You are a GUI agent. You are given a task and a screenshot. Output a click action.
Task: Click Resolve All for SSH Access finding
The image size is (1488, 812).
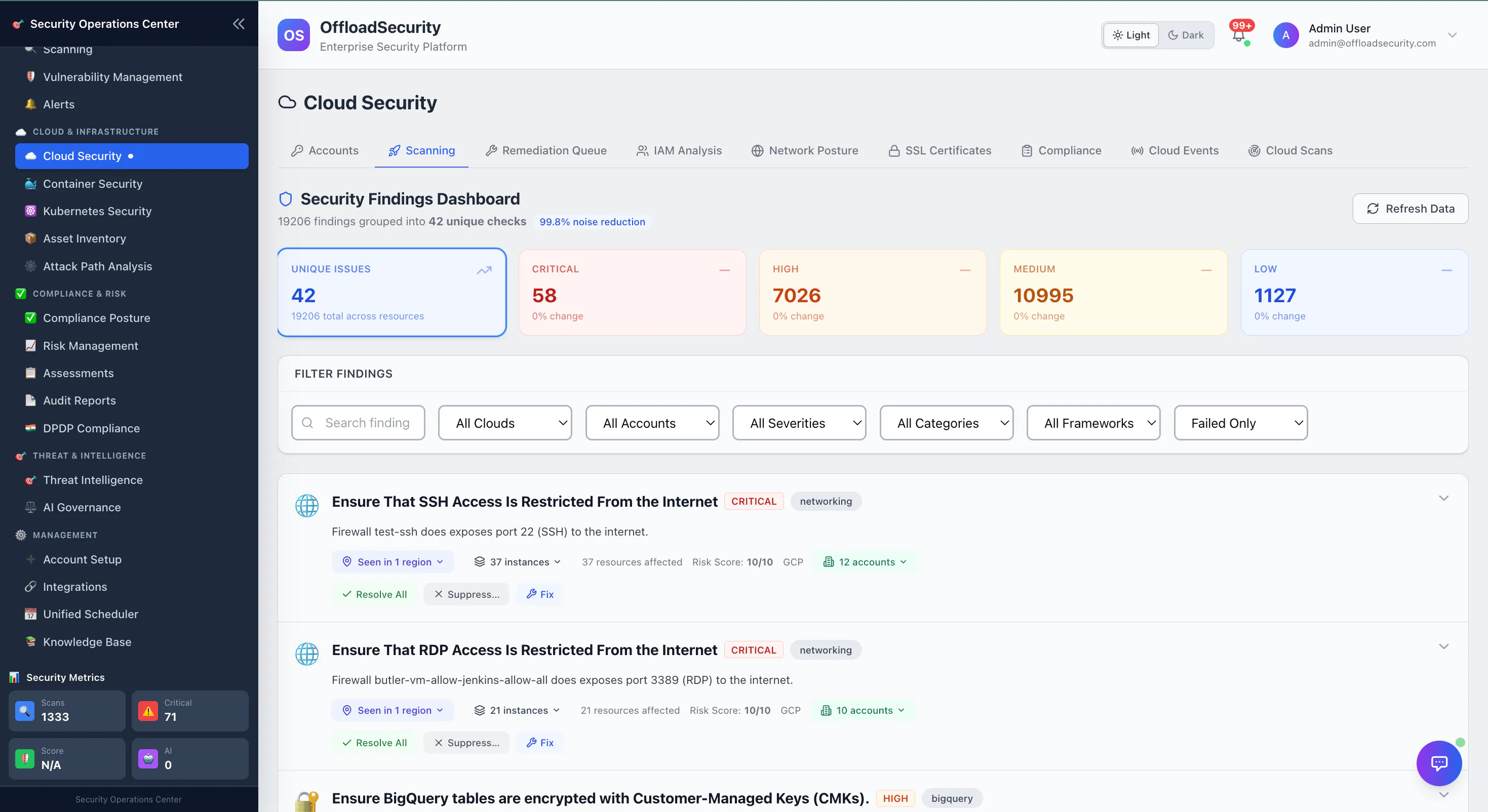[374, 594]
